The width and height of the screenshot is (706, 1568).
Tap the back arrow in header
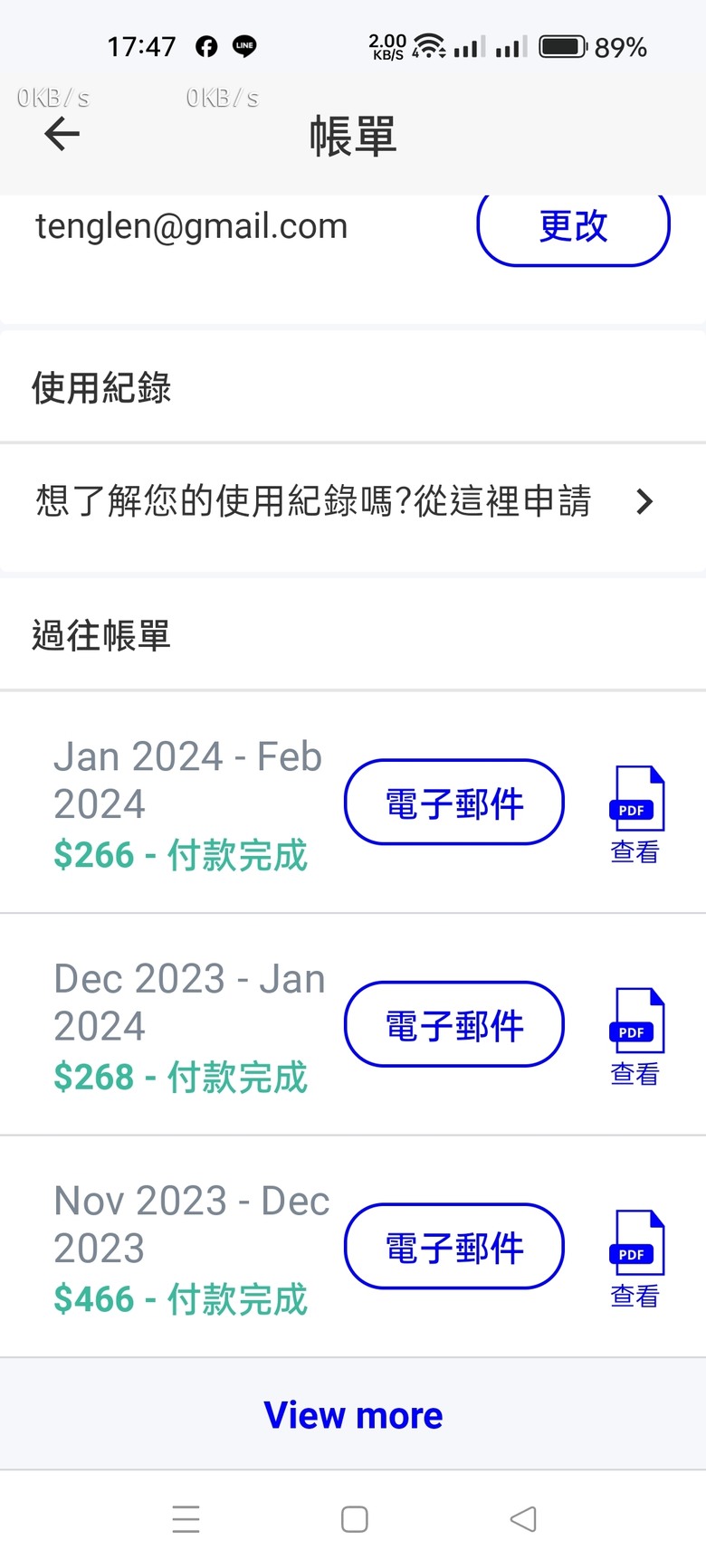point(62,135)
